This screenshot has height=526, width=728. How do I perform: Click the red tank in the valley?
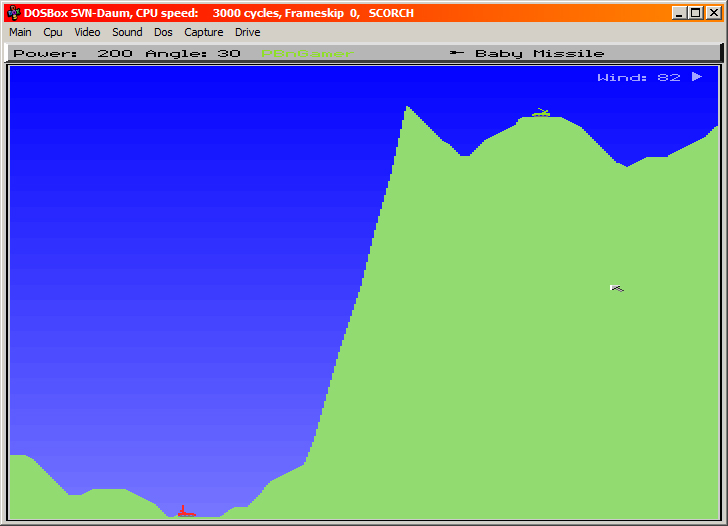[x=185, y=512]
